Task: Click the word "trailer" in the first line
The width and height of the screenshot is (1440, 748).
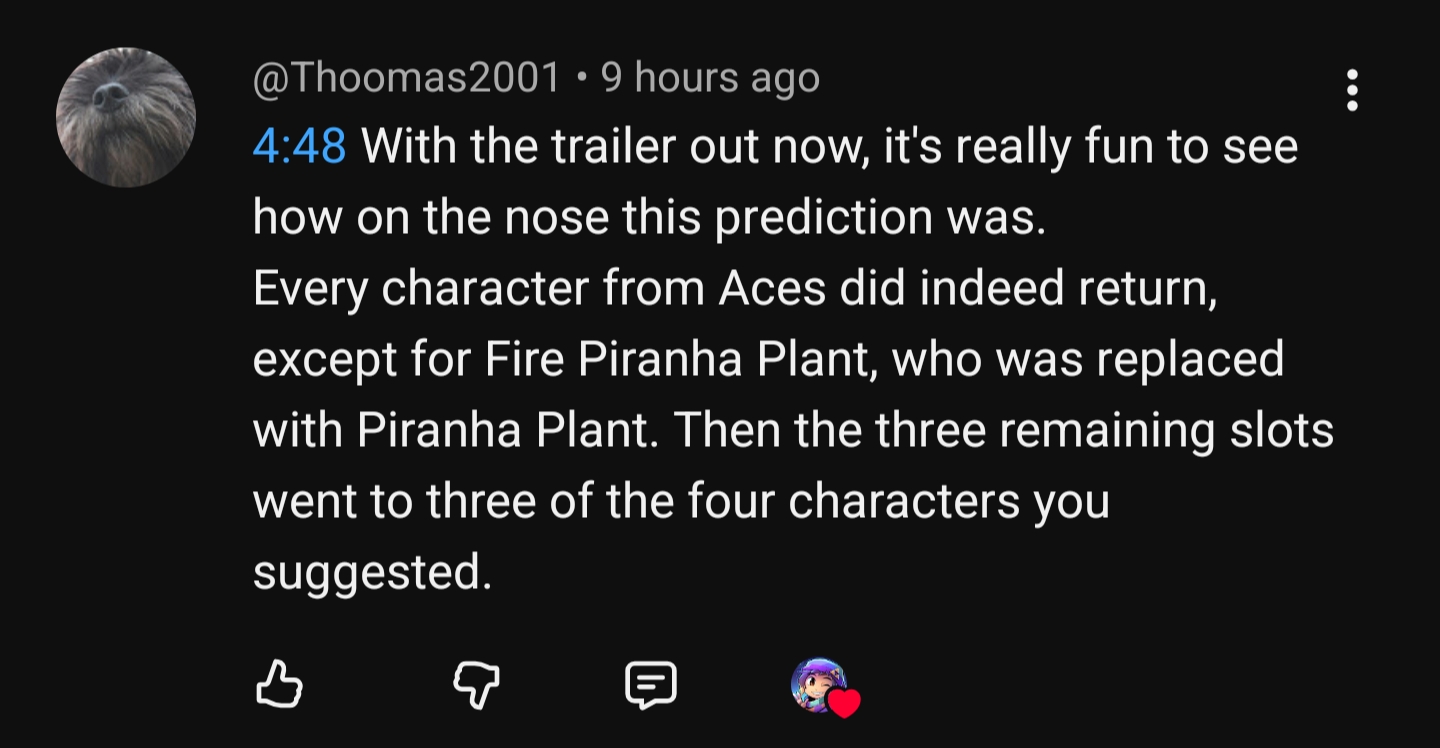Action: point(599,147)
